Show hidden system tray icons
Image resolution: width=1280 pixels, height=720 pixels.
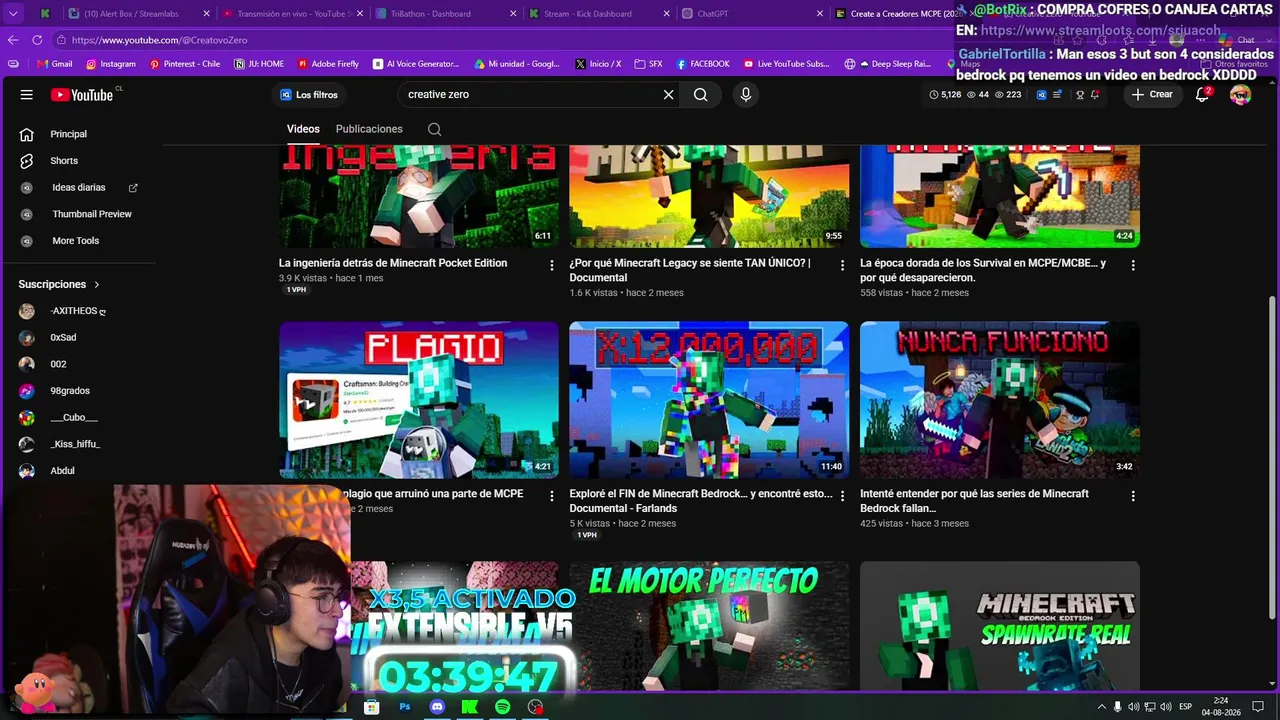1101,707
